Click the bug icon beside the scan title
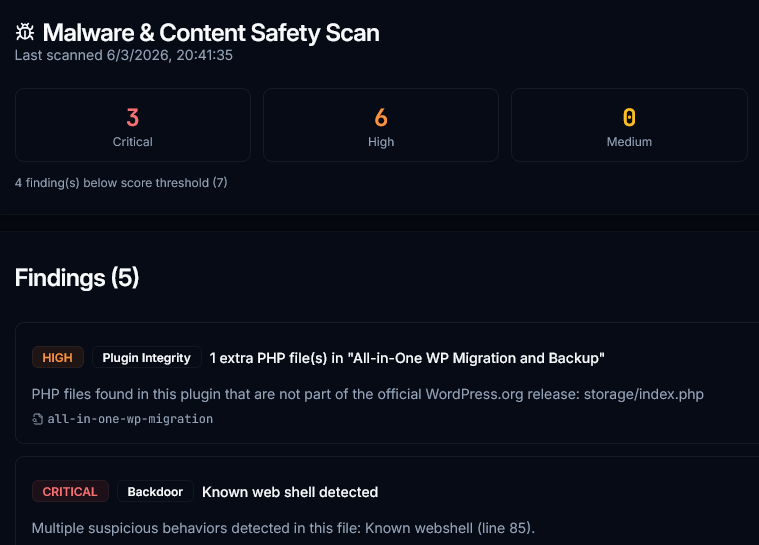The image size is (759, 545). tap(25, 32)
